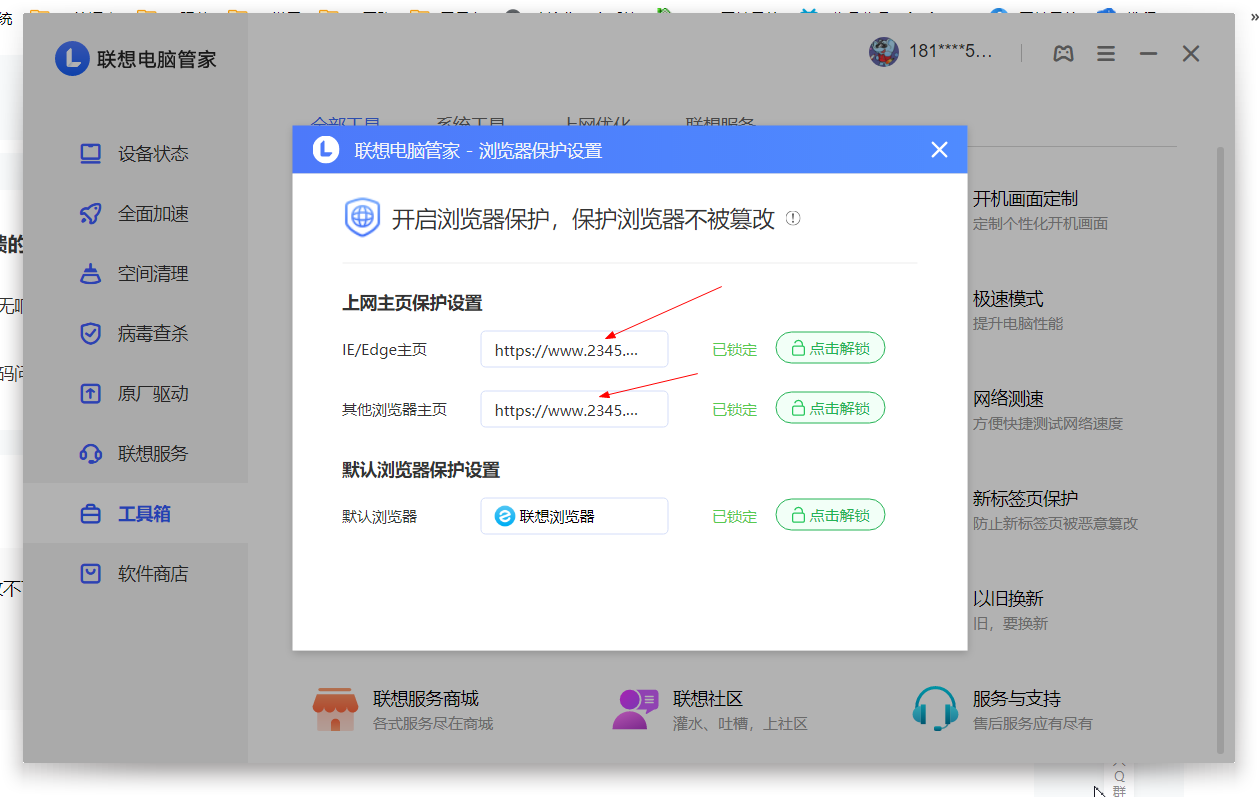Screen dimensions: 1259x797
Task: Open 空间清理 from the sidebar
Action: pyautogui.click(x=135, y=274)
